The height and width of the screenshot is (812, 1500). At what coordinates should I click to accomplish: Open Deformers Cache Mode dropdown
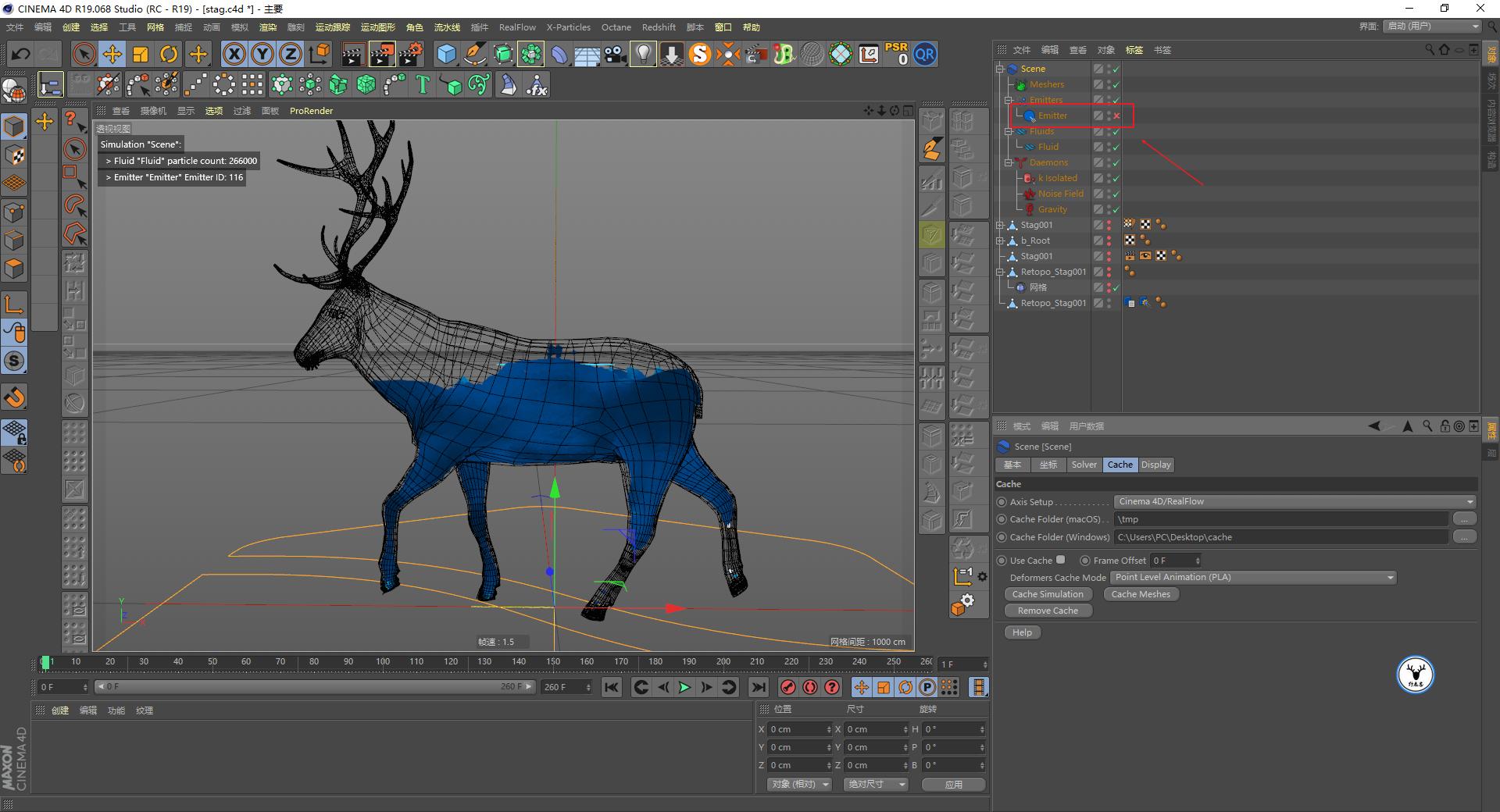pyautogui.click(x=1253, y=578)
